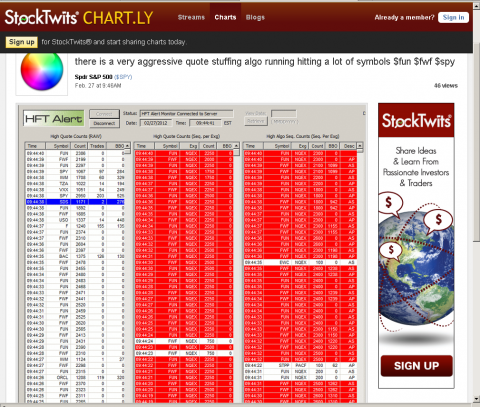Click the post headline about quote stuffing algo
The width and height of the screenshot is (480, 407).
click(265, 62)
